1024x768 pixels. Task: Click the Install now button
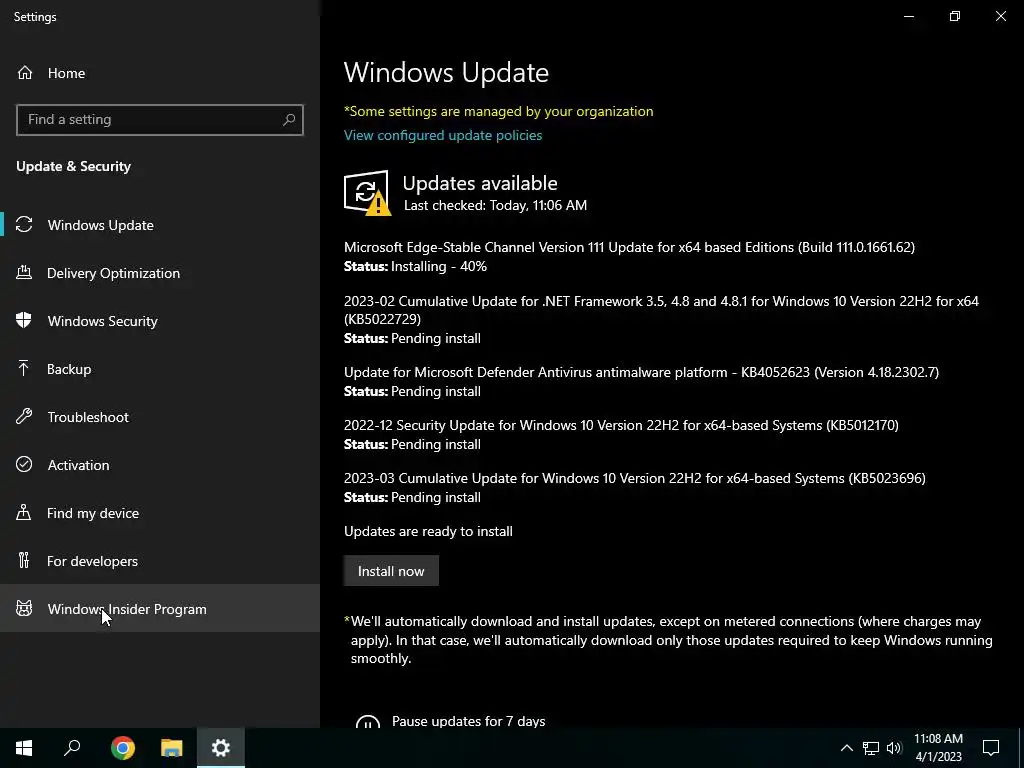391,571
